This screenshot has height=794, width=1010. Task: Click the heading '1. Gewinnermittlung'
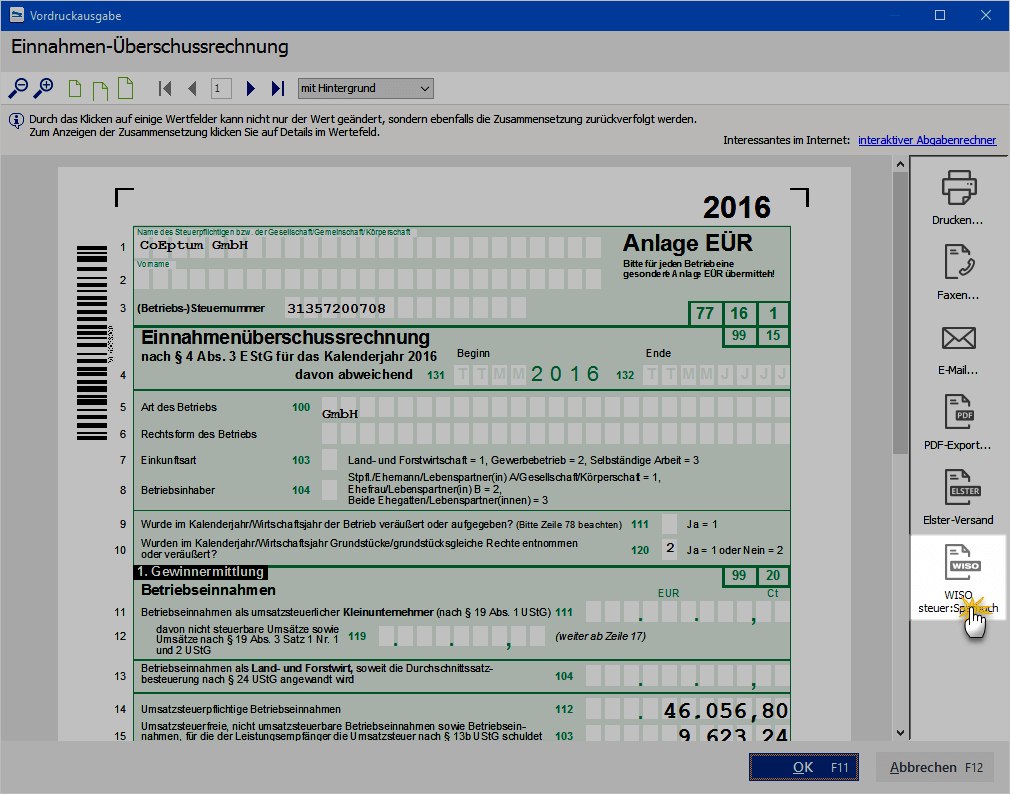(200, 572)
